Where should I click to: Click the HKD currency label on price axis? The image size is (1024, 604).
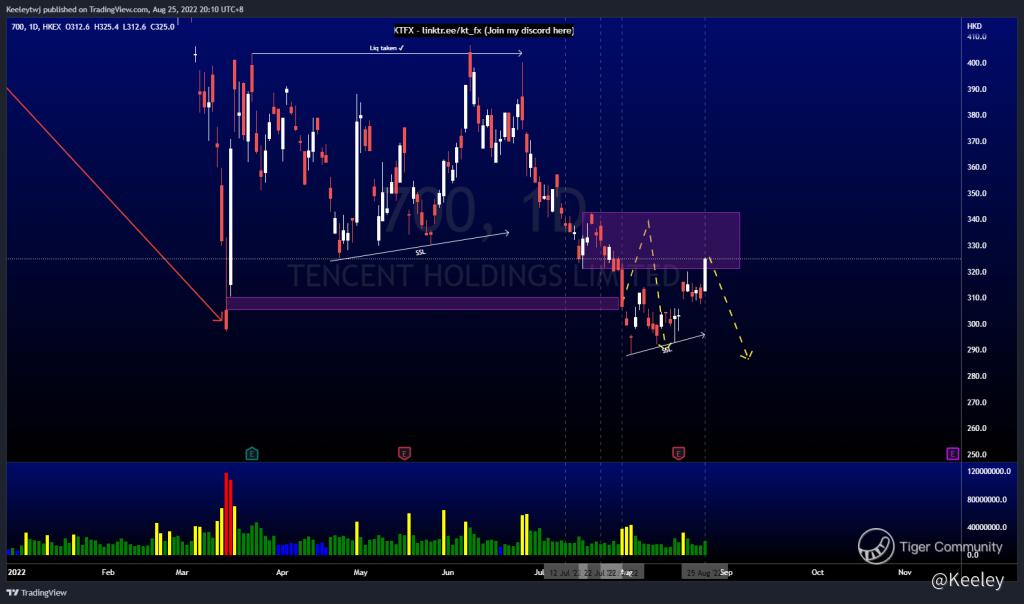974,26
